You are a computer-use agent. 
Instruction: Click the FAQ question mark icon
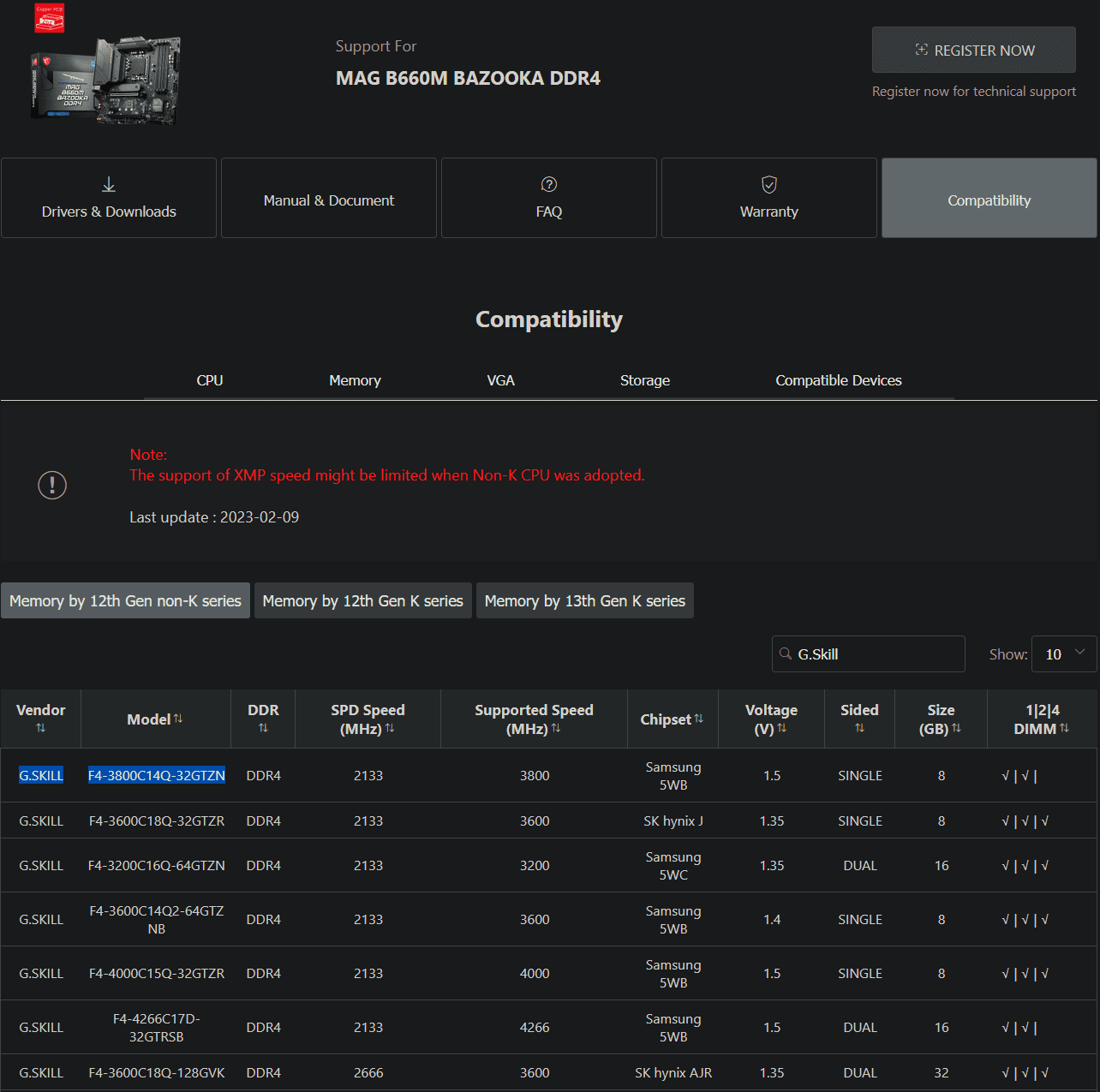coord(549,184)
